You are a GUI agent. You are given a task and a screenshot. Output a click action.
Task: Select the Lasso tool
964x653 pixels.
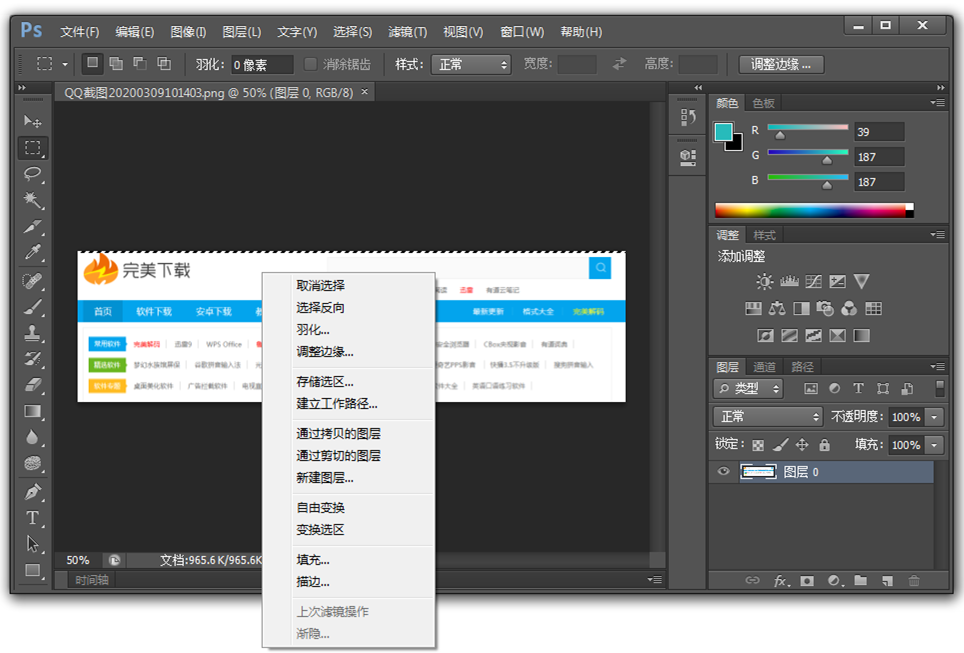[33, 174]
